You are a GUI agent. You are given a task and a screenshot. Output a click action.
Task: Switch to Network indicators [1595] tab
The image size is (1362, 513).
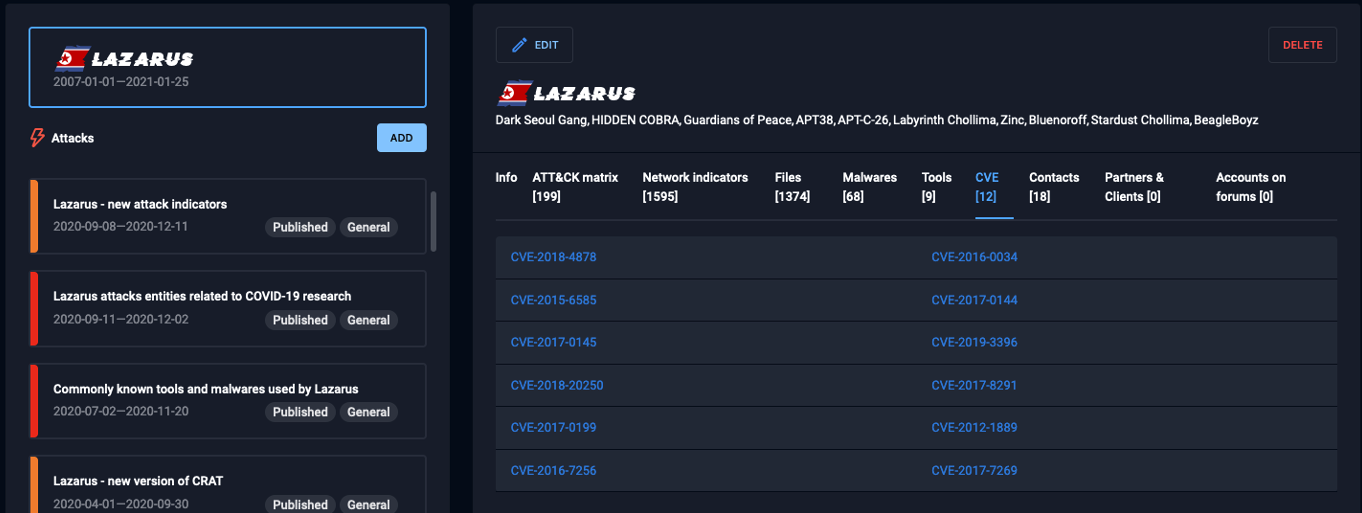click(695, 187)
